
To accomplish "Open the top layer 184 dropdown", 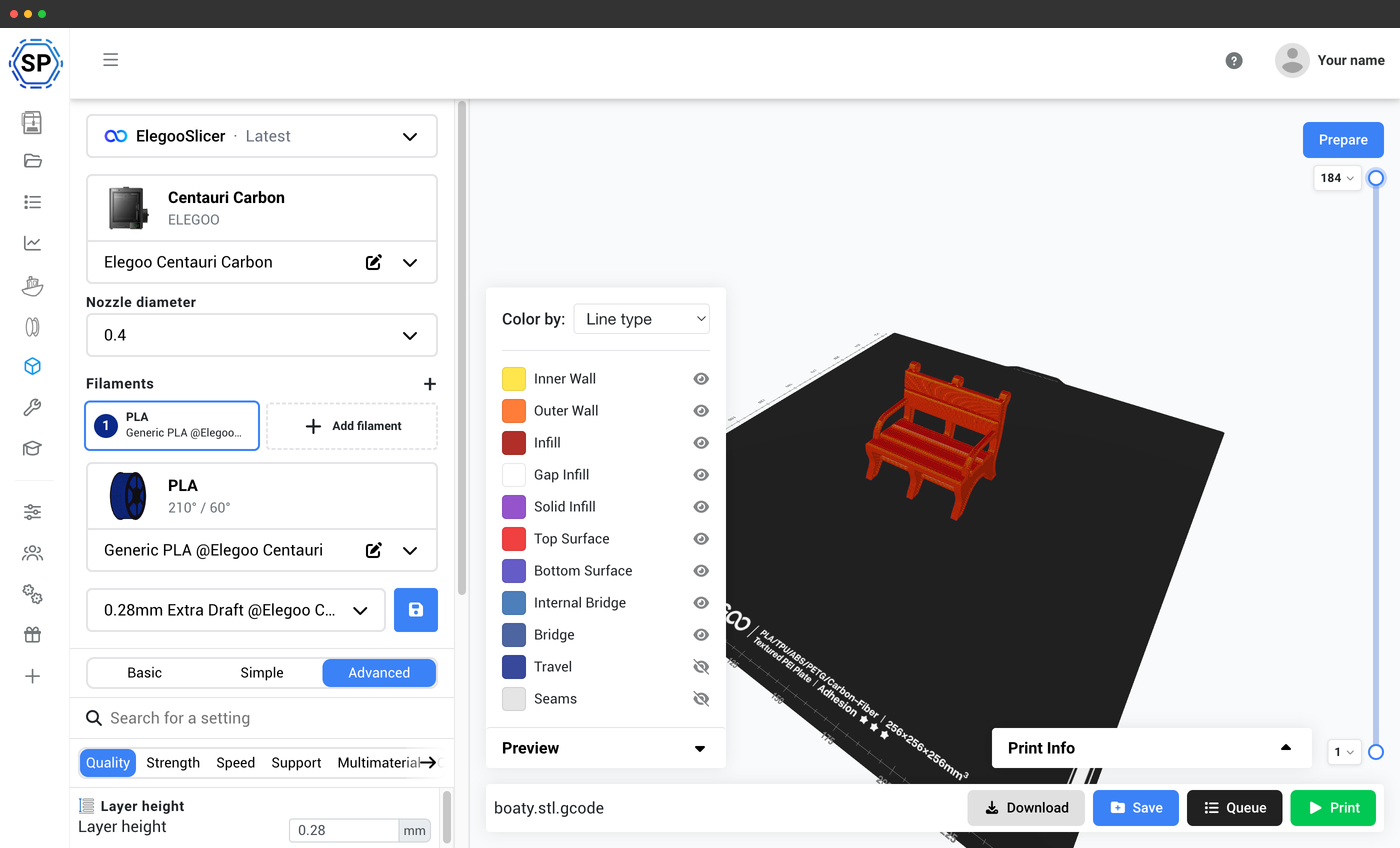I will (1338, 178).
